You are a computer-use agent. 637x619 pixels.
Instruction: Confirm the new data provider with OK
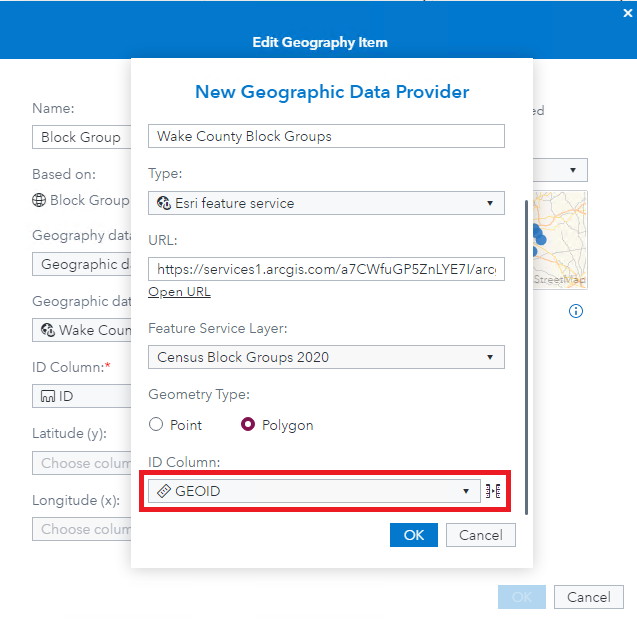414,535
